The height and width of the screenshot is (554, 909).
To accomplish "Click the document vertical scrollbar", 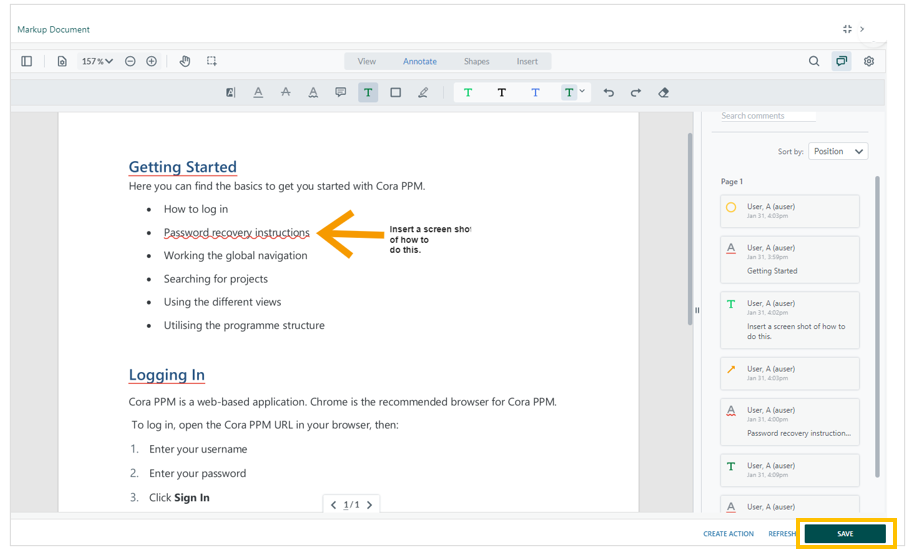I will 690,229.
